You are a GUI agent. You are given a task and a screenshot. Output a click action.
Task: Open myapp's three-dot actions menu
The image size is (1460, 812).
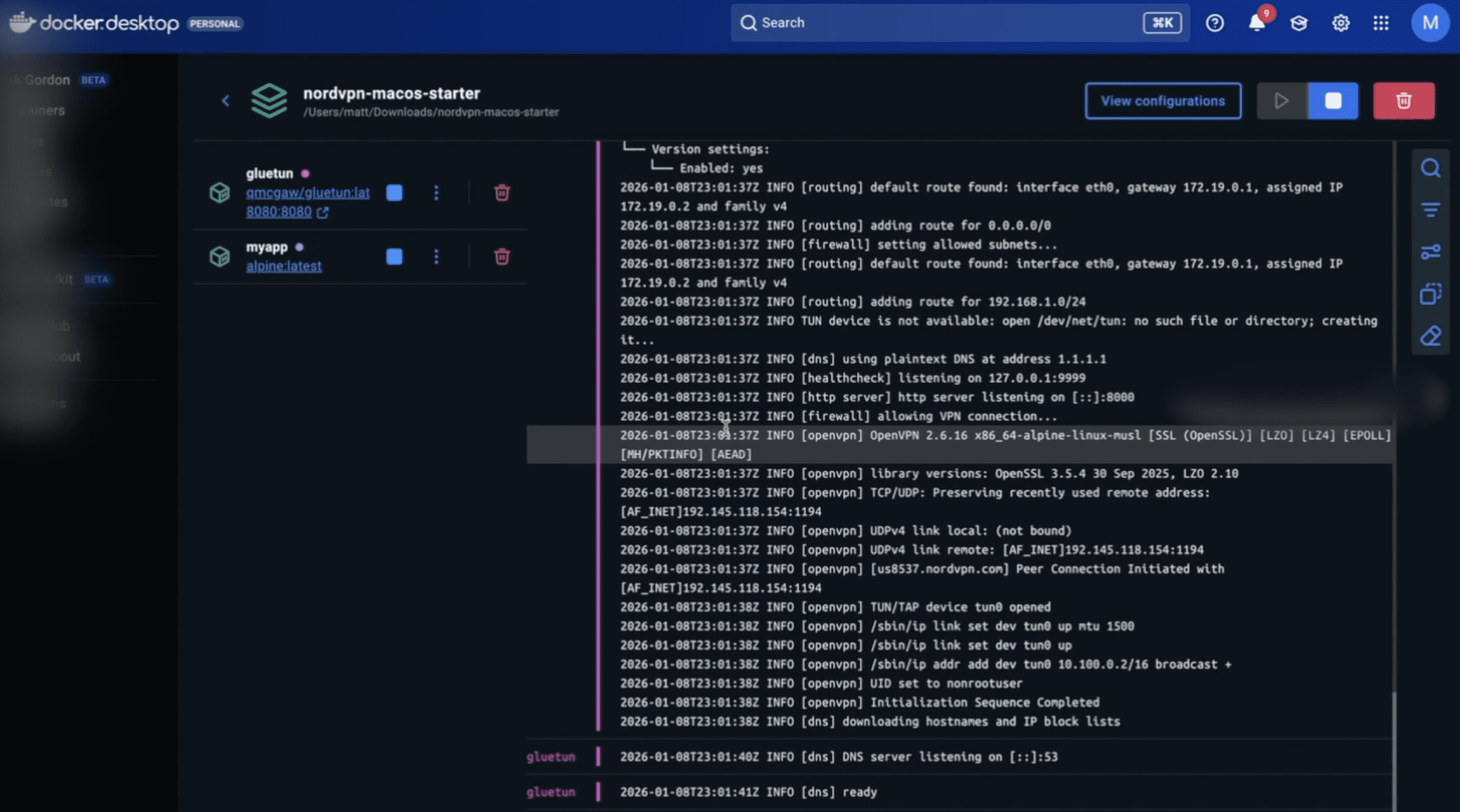tap(436, 257)
